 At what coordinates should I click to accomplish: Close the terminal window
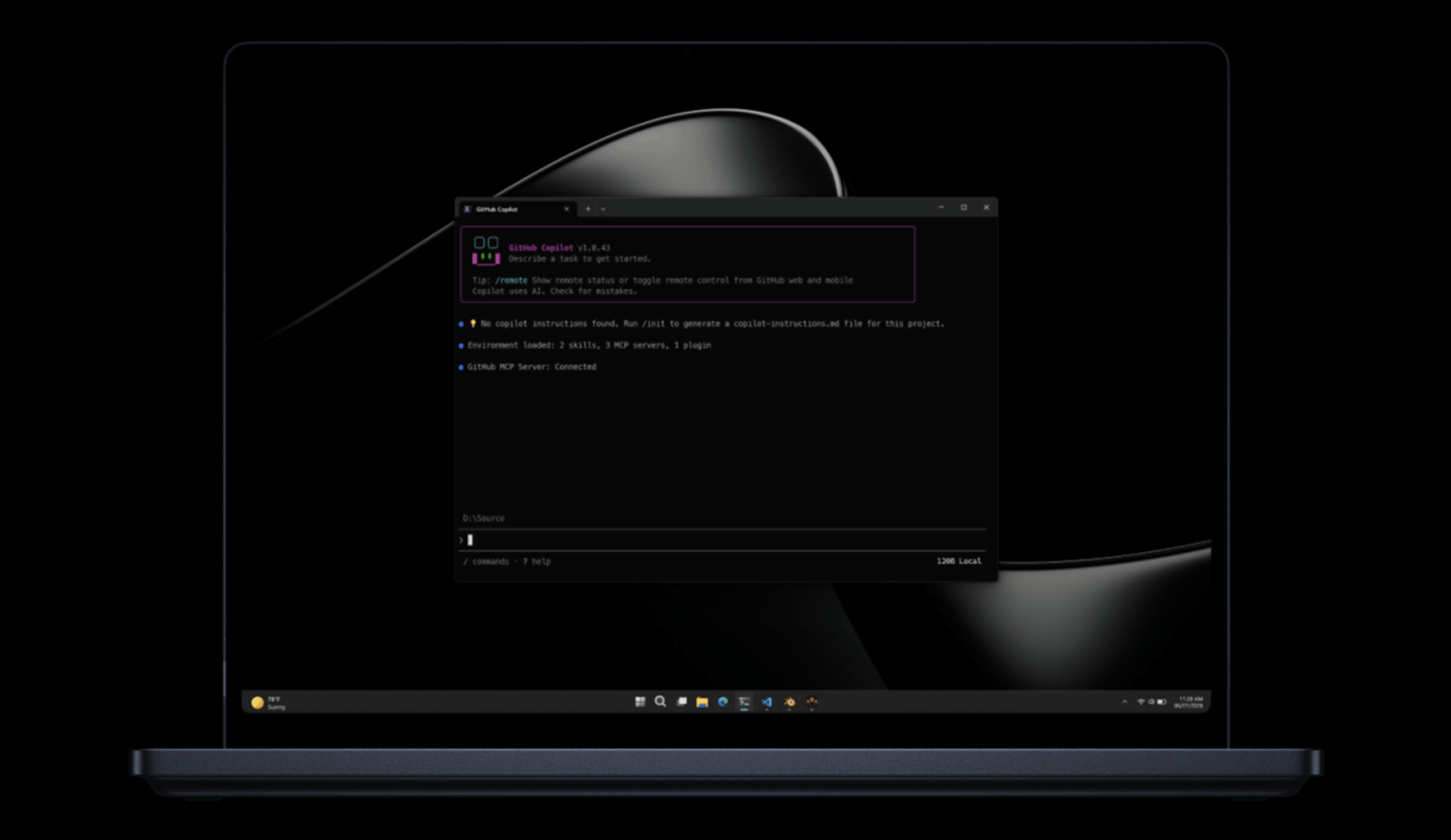pos(986,207)
